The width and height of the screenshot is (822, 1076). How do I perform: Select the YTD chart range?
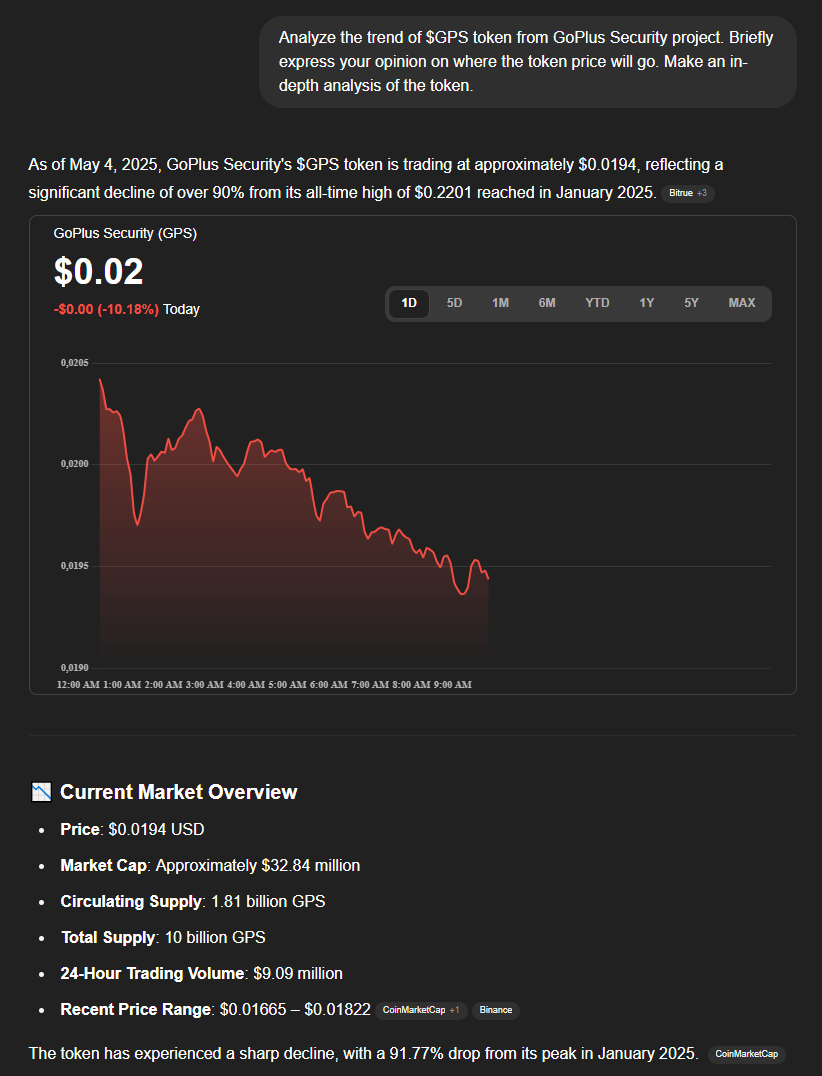pyautogui.click(x=597, y=303)
